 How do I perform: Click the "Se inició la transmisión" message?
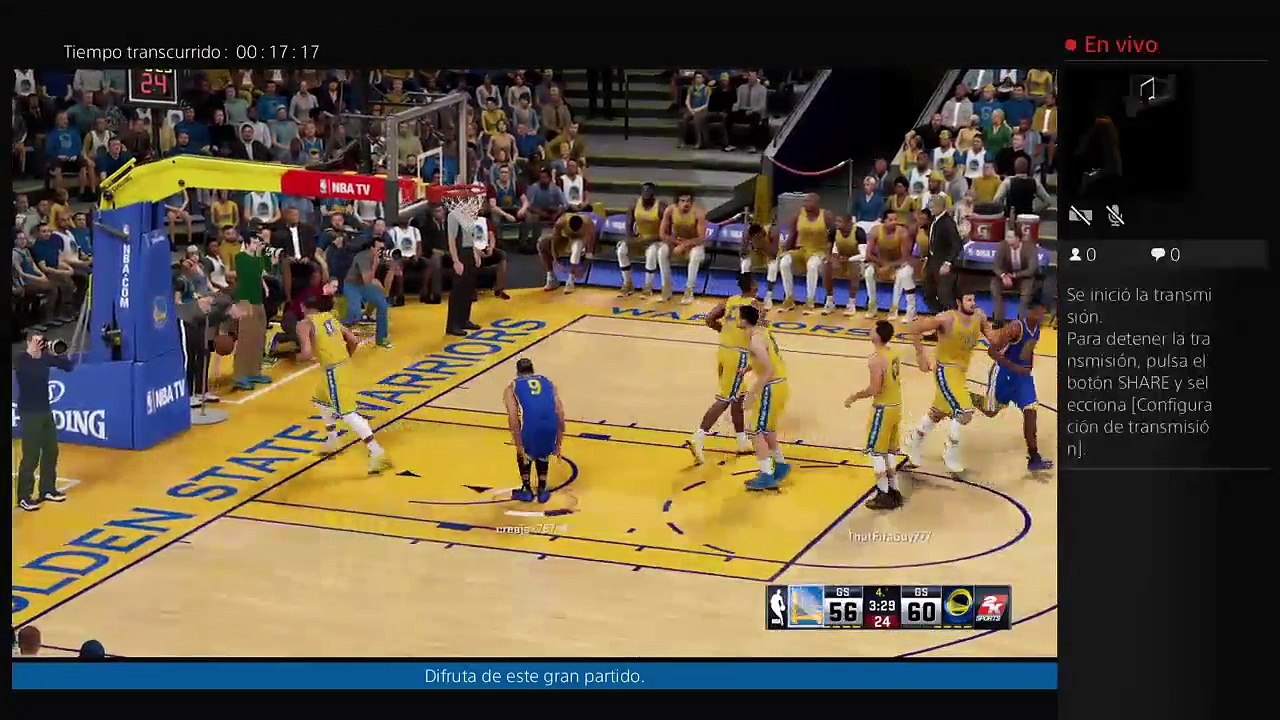click(1139, 305)
